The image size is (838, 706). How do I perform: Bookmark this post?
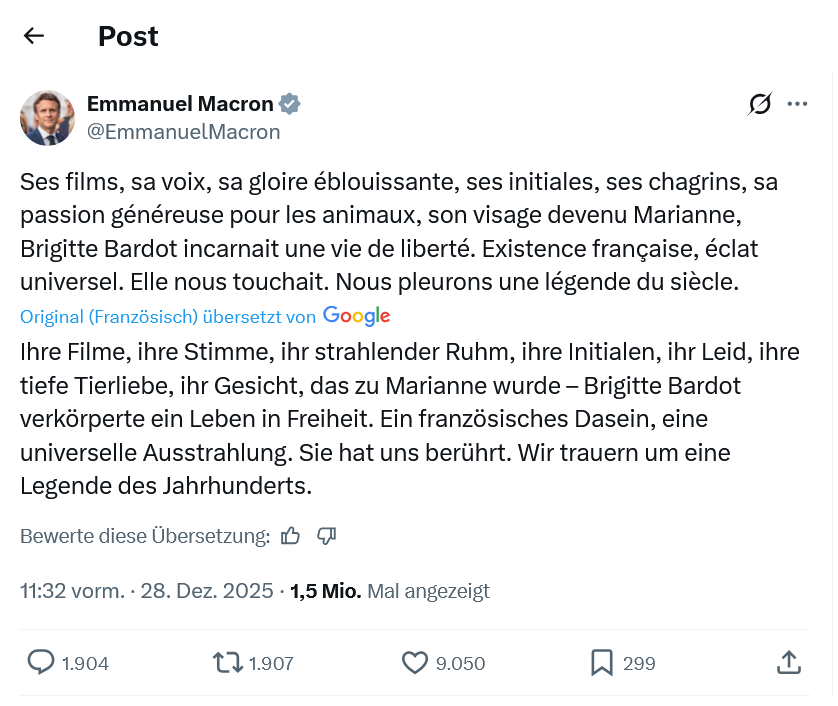[601, 662]
